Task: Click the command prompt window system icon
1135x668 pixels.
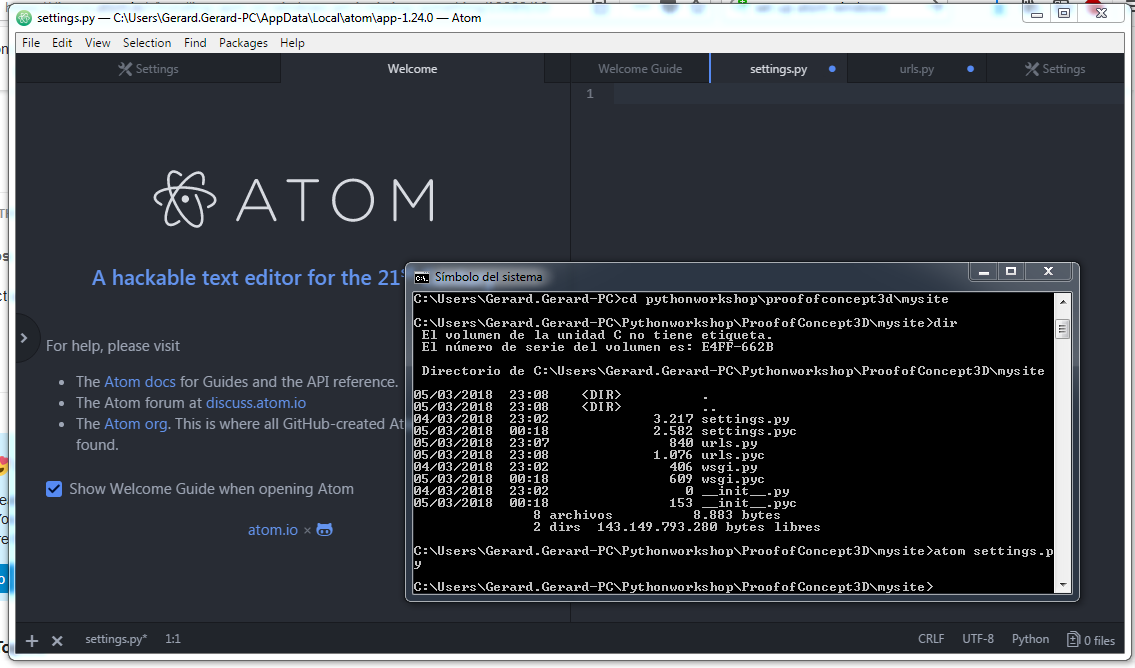Action: pos(421,277)
